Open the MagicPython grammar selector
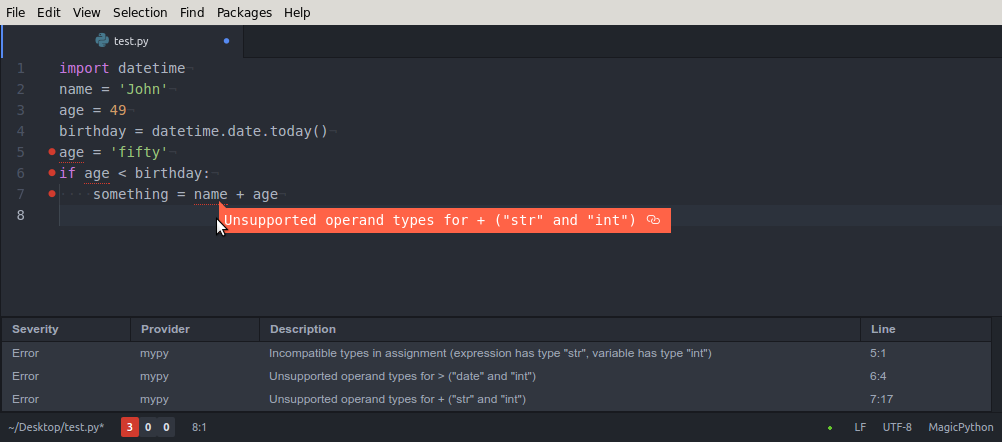The image size is (1002, 442). 960,427
